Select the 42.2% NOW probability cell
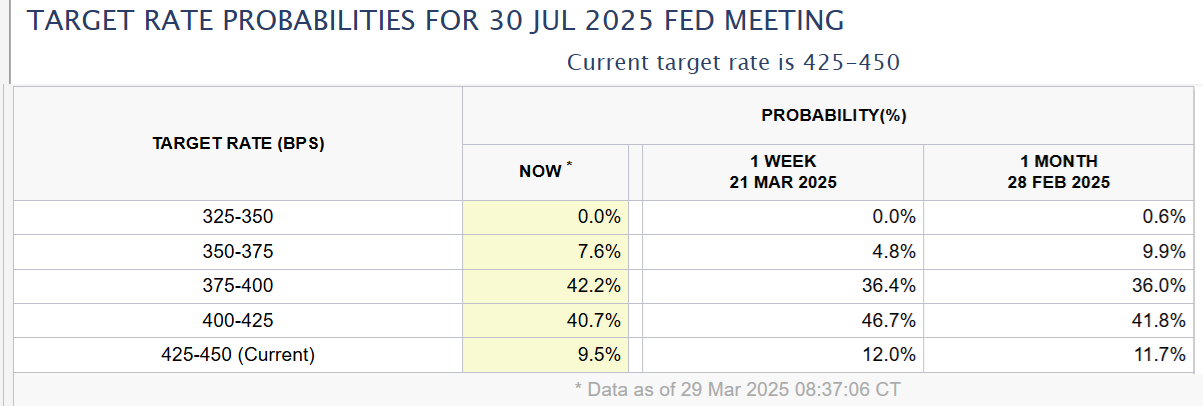This screenshot has width=1203, height=406. [x=597, y=286]
